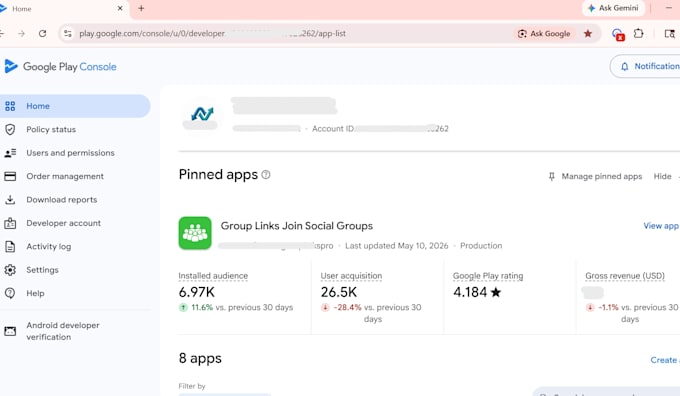This screenshot has width=680, height=396.
Task: Click the Settings gear icon
Action: (10, 270)
